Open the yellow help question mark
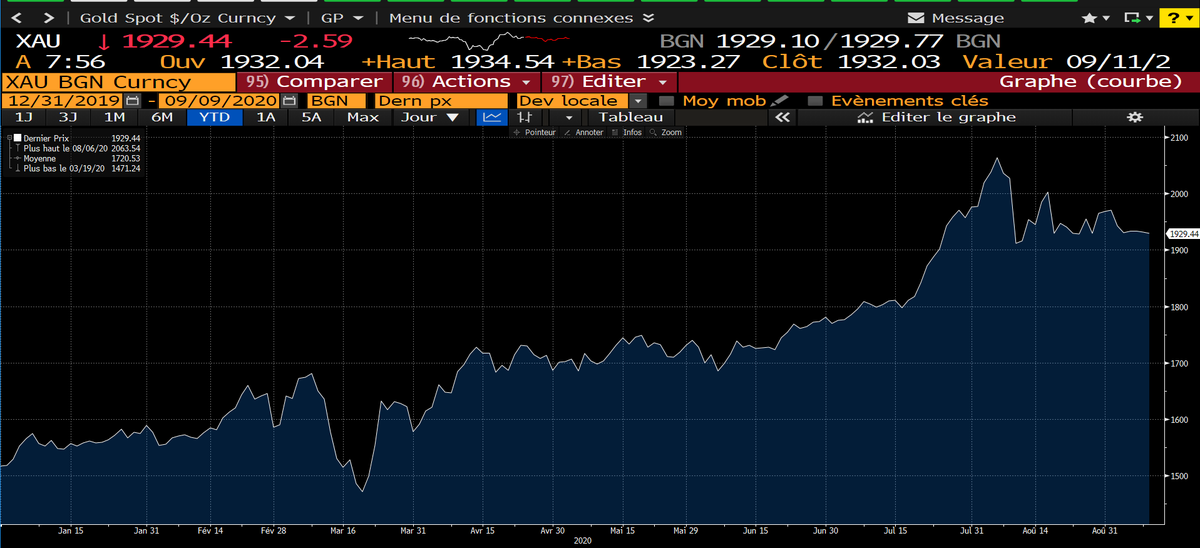1200x548 pixels. pos(1177,18)
